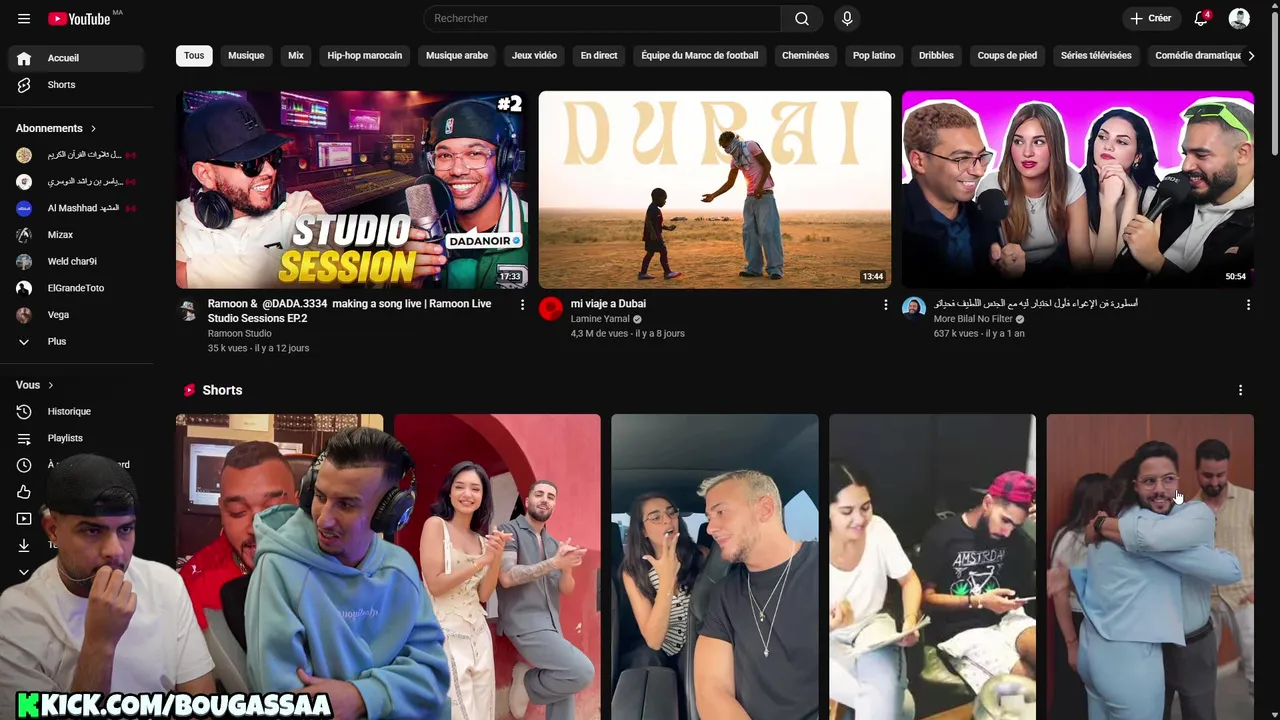Open the Ramoon Live Studio Sessions title
The height and width of the screenshot is (720, 1280).
coord(350,311)
